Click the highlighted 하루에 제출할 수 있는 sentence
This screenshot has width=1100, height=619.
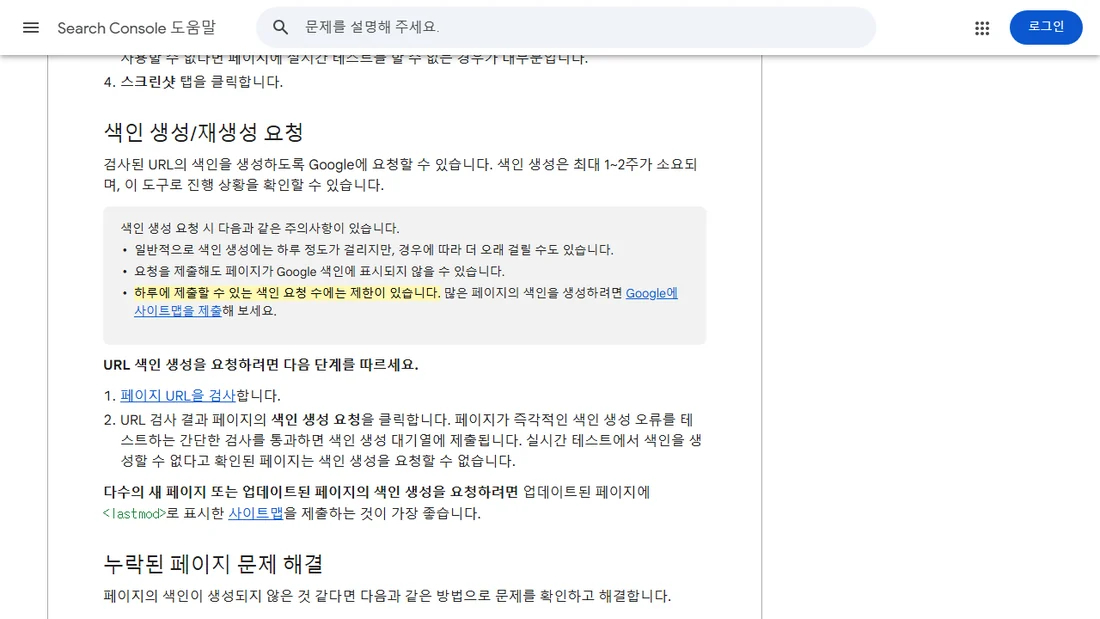click(287, 293)
